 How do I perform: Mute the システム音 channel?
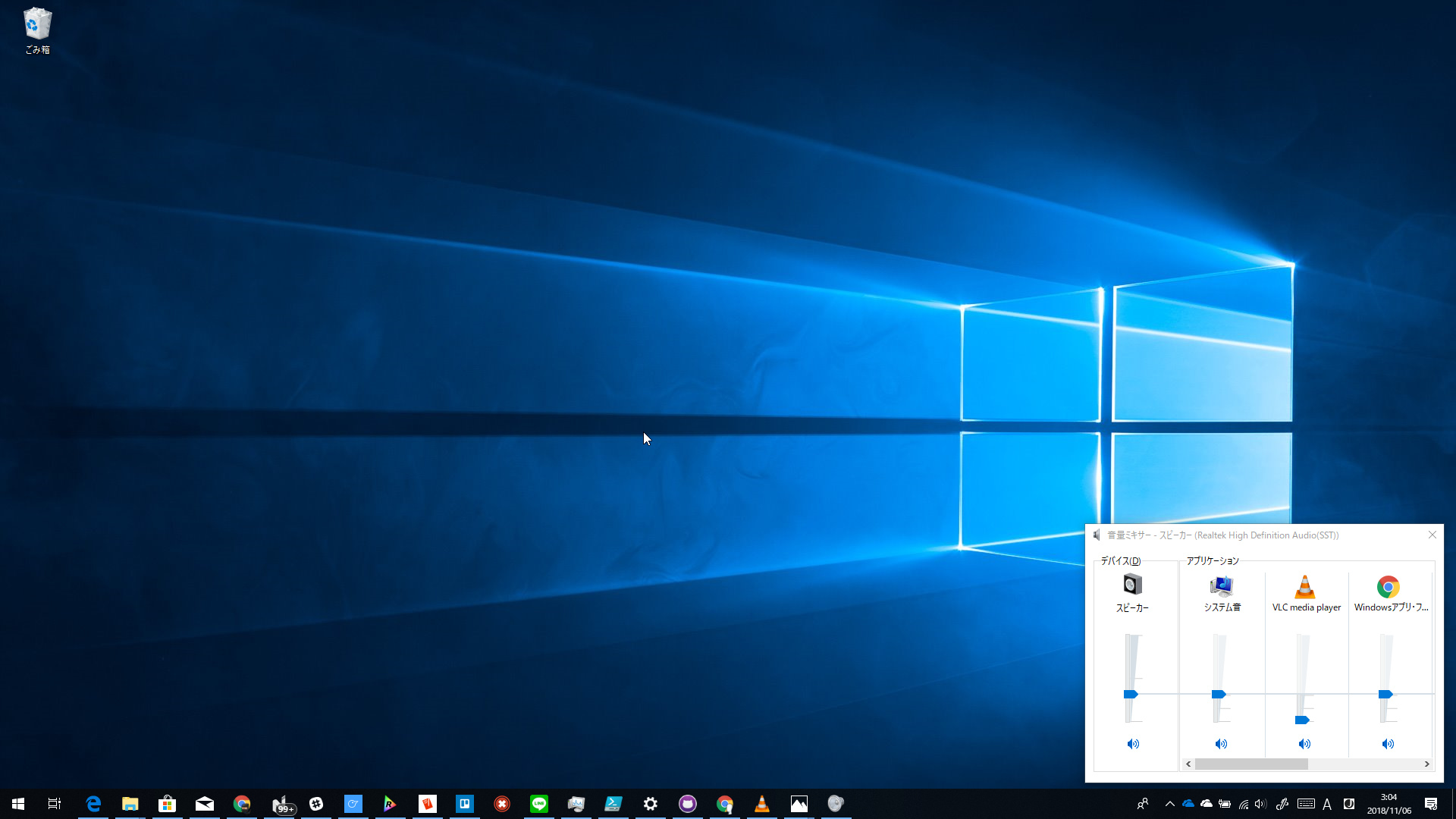1221,744
